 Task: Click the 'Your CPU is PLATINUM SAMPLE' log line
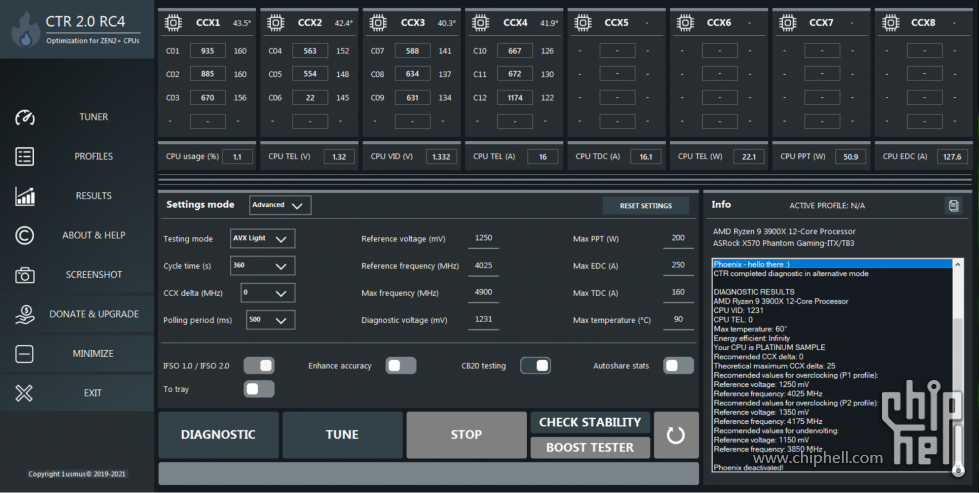coord(769,348)
